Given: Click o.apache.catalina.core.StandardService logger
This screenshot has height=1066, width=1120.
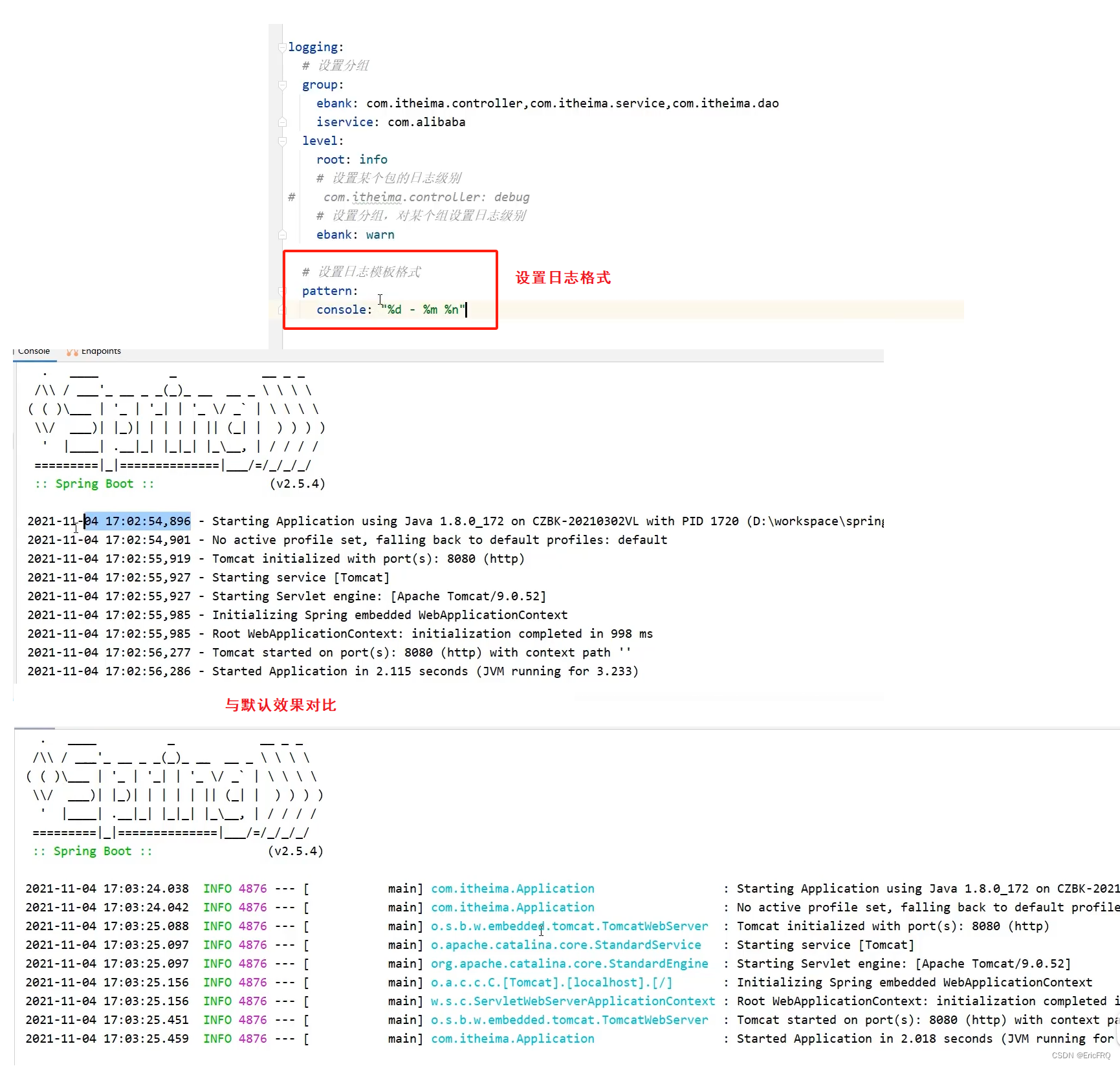Looking at the screenshot, I should (566, 945).
